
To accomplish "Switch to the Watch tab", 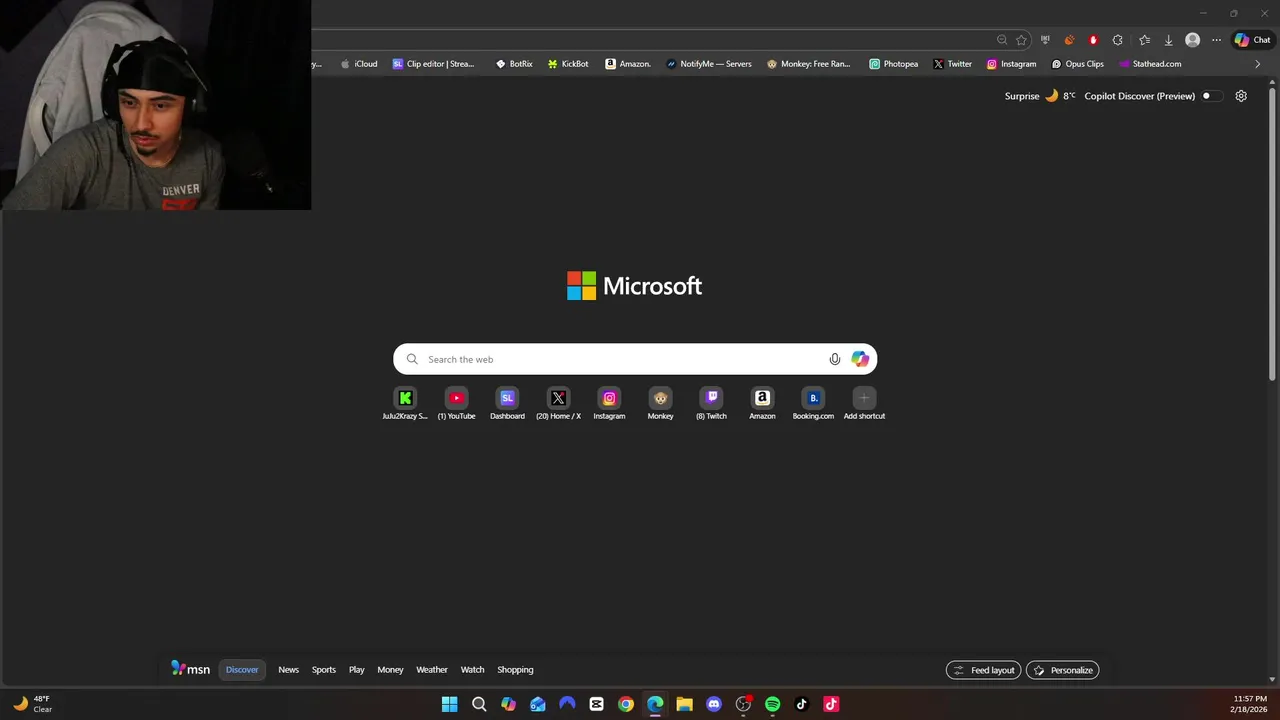I will coord(472,670).
